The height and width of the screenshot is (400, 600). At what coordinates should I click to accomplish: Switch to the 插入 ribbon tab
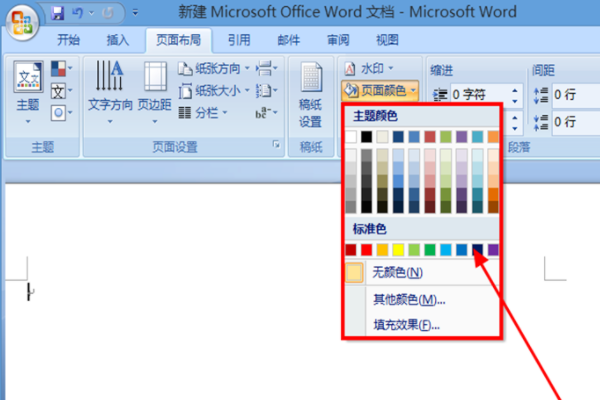click(117, 40)
